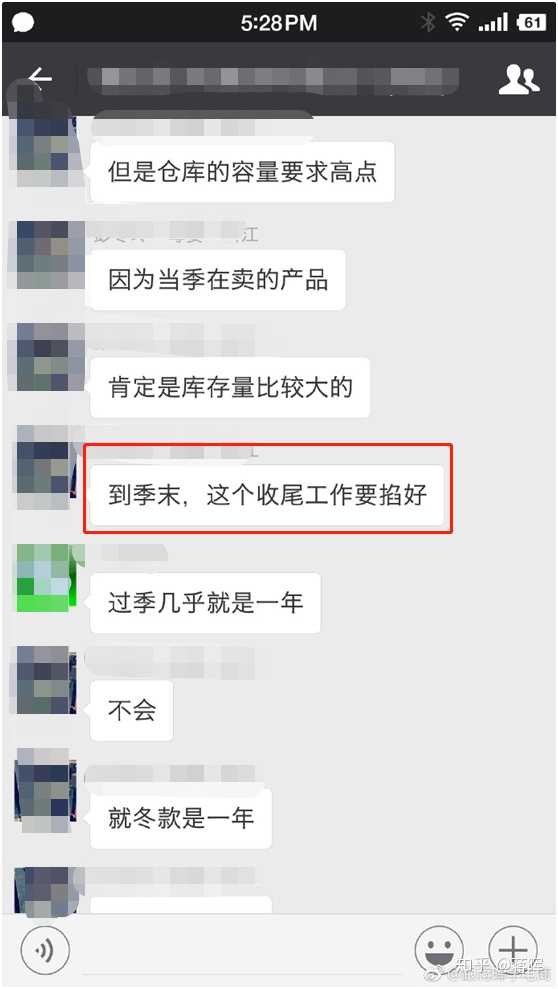Tap message '因为当季在卖的产品'
The height and width of the screenshot is (989, 558).
(218, 280)
